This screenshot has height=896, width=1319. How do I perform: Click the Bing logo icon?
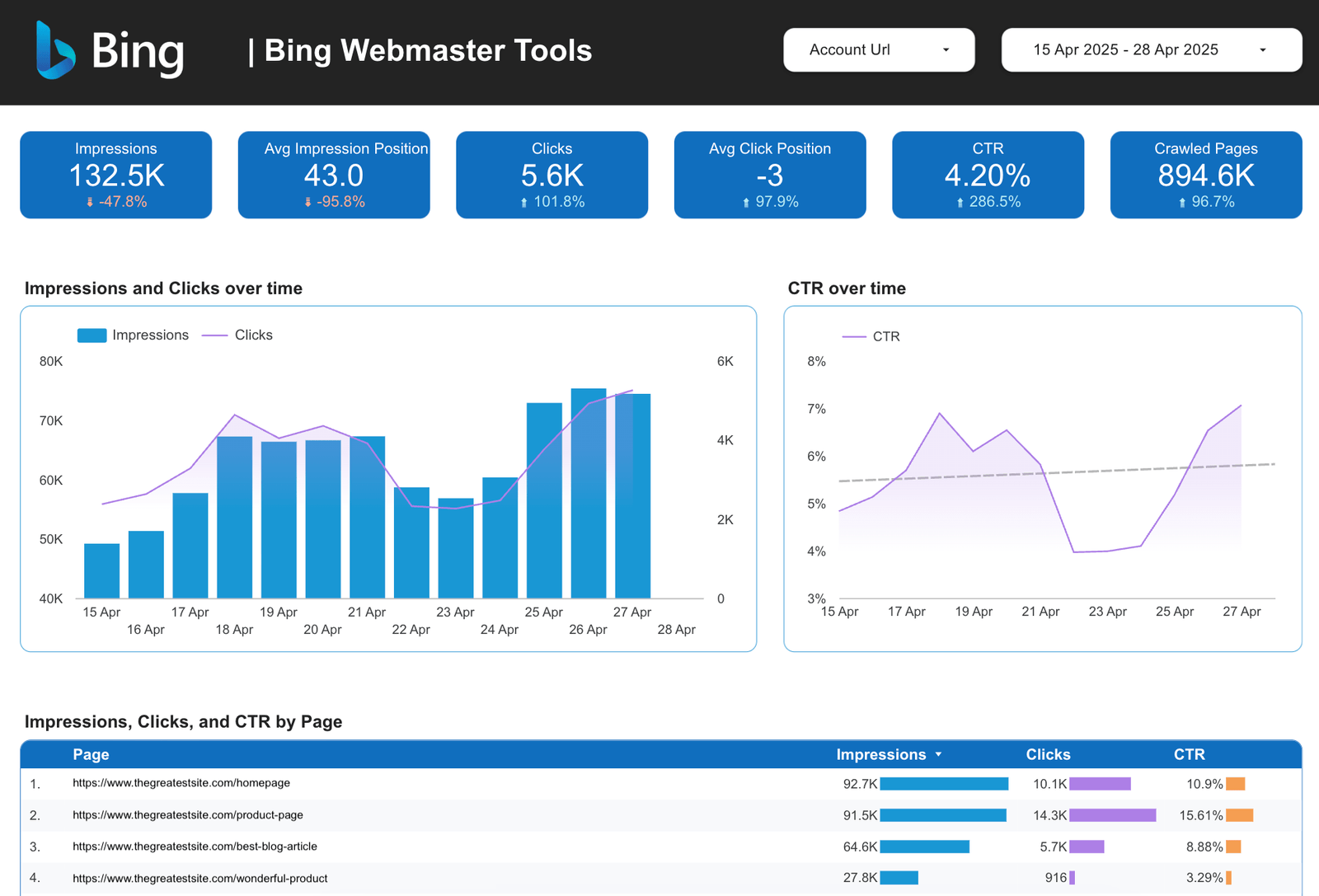[x=56, y=50]
